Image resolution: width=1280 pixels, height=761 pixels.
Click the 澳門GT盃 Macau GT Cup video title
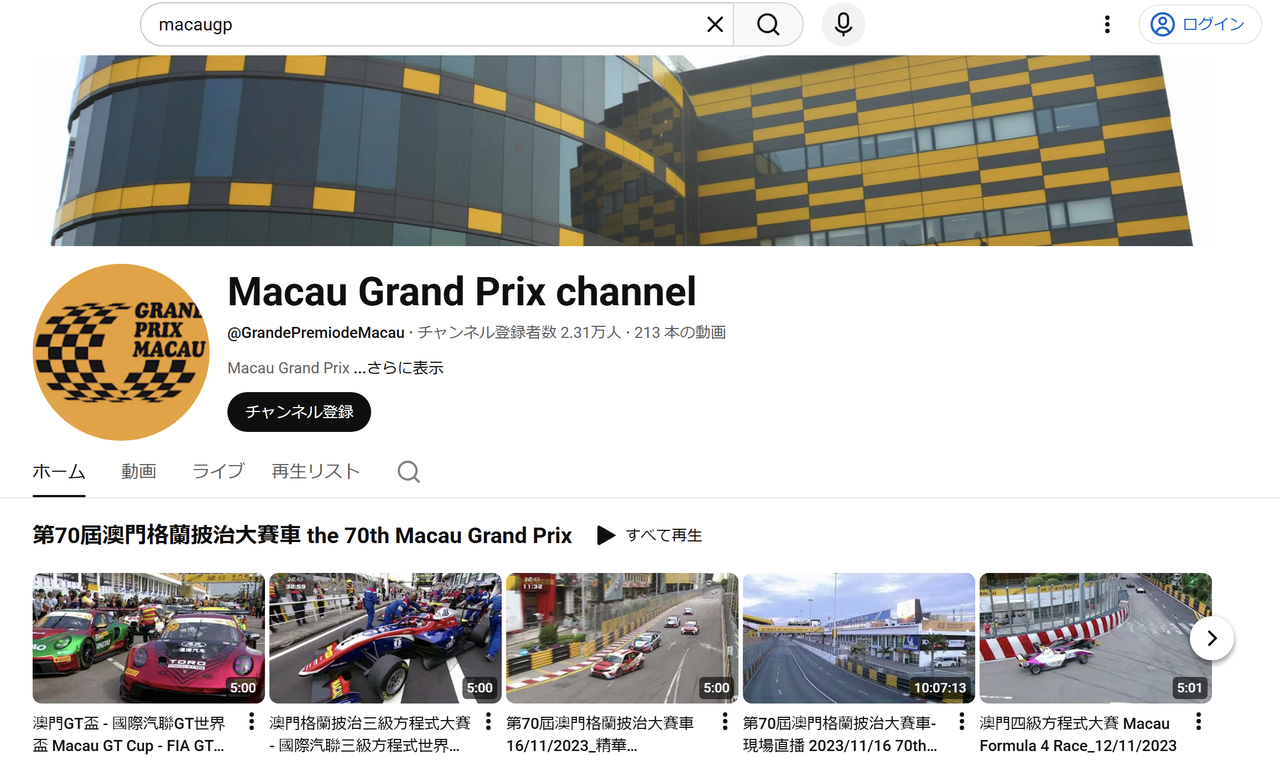click(130, 734)
